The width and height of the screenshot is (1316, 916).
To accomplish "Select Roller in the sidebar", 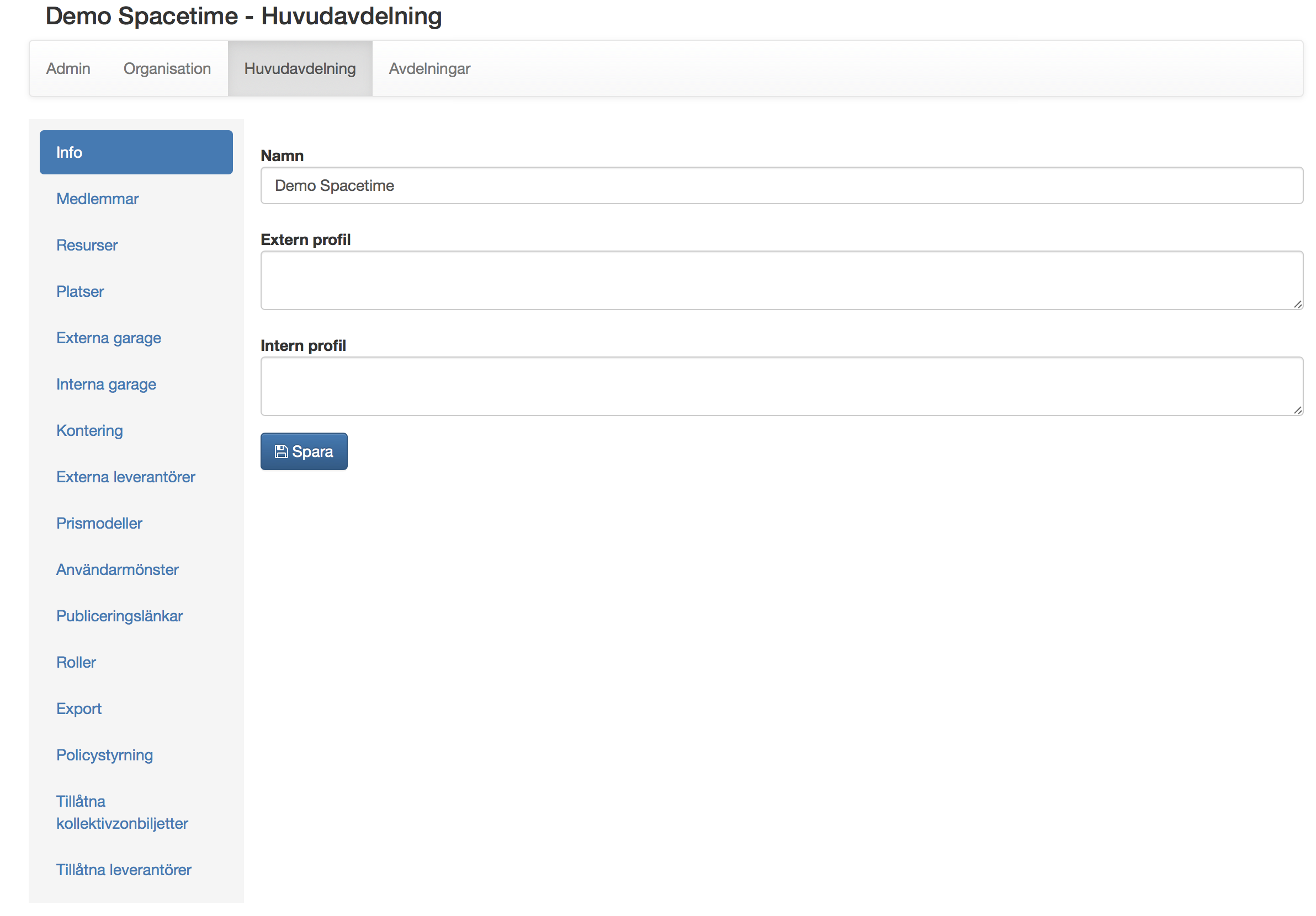I will [x=76, y=662].
